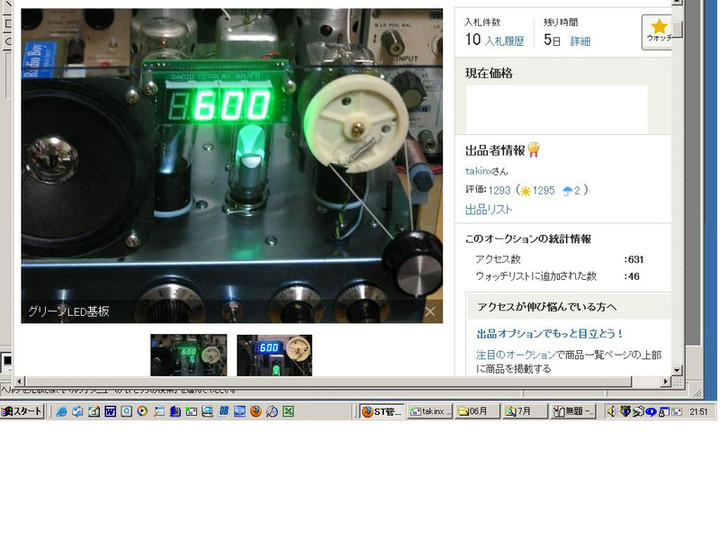The width and height of the screenshot is (720, 540).
Task: Open 入札履歴 bid history link
Action: tap(504, 42)
